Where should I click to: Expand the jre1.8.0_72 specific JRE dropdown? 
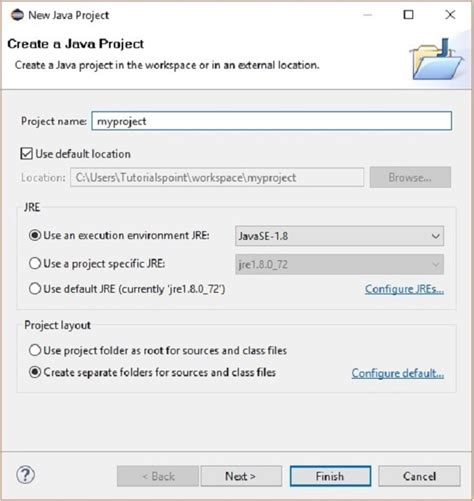(x=339, y=264)
